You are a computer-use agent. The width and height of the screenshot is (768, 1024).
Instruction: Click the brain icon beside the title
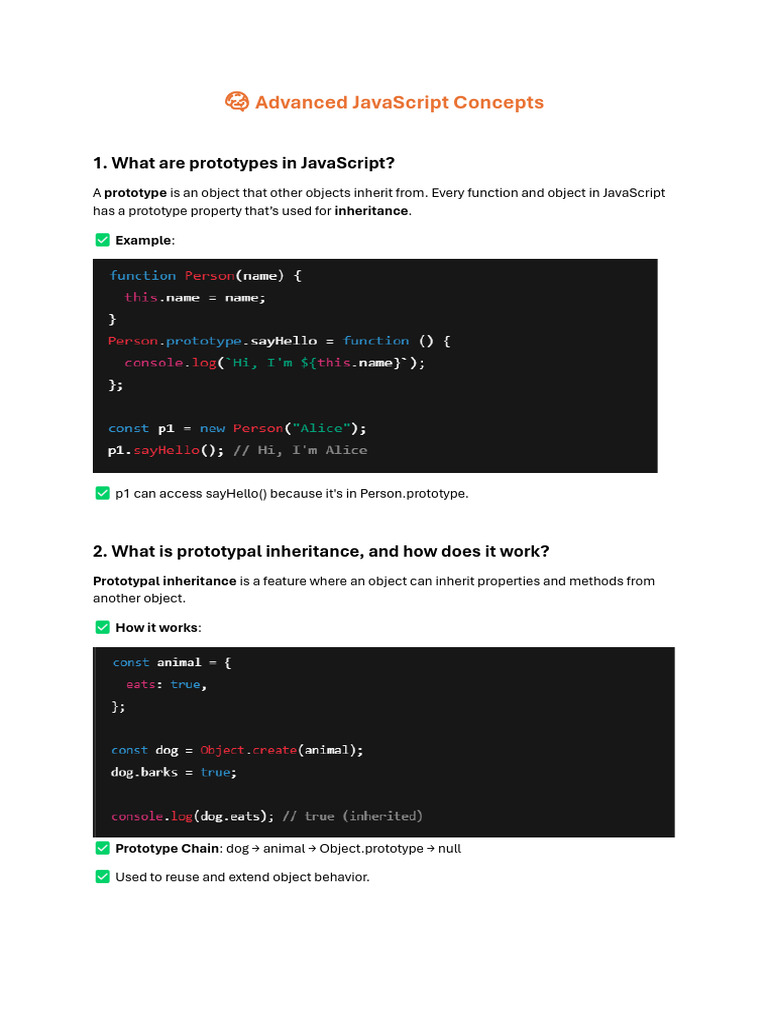tap(237, 102)
